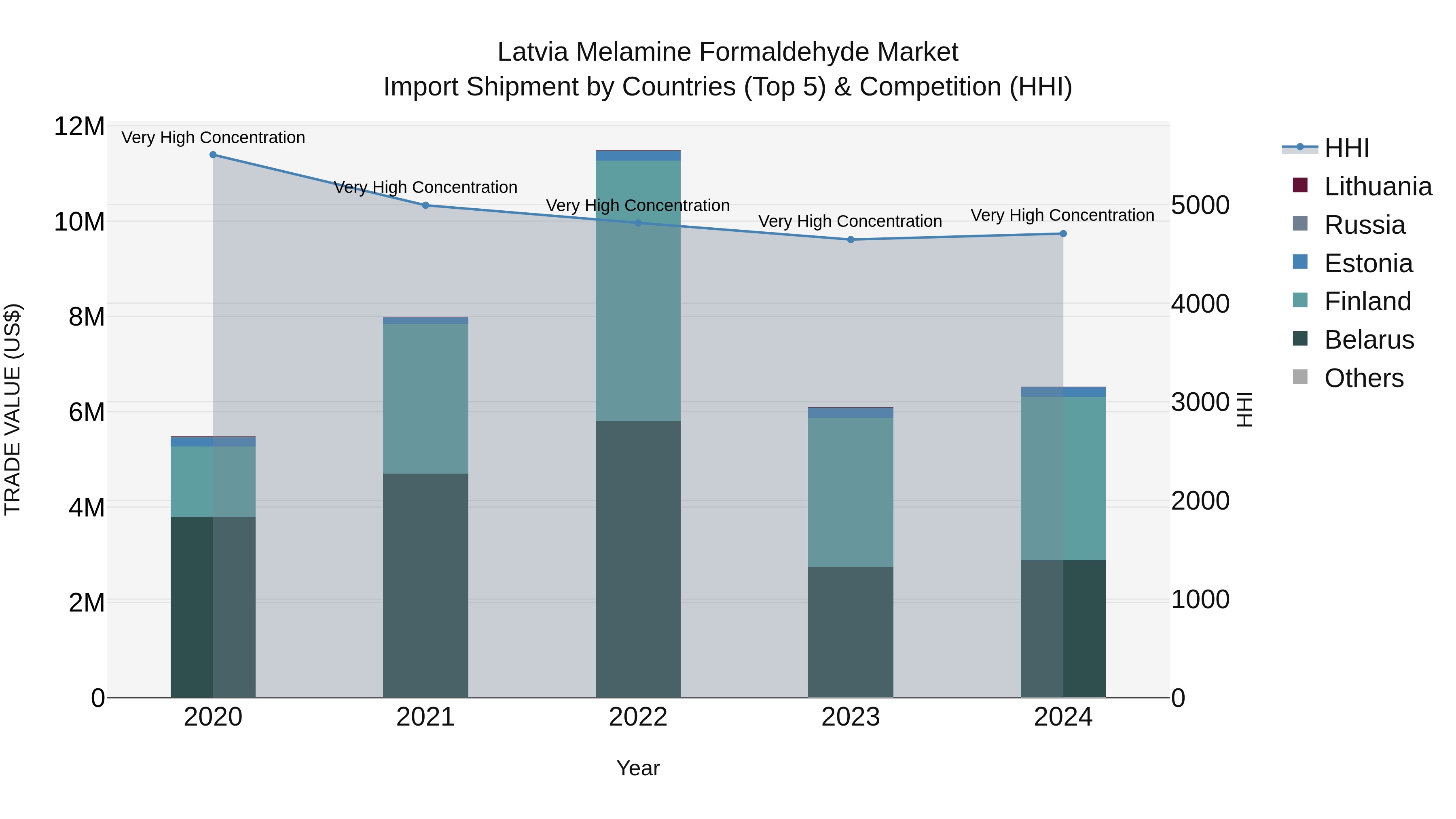Toggle Belarus series in the legend

click(1353, 339)
